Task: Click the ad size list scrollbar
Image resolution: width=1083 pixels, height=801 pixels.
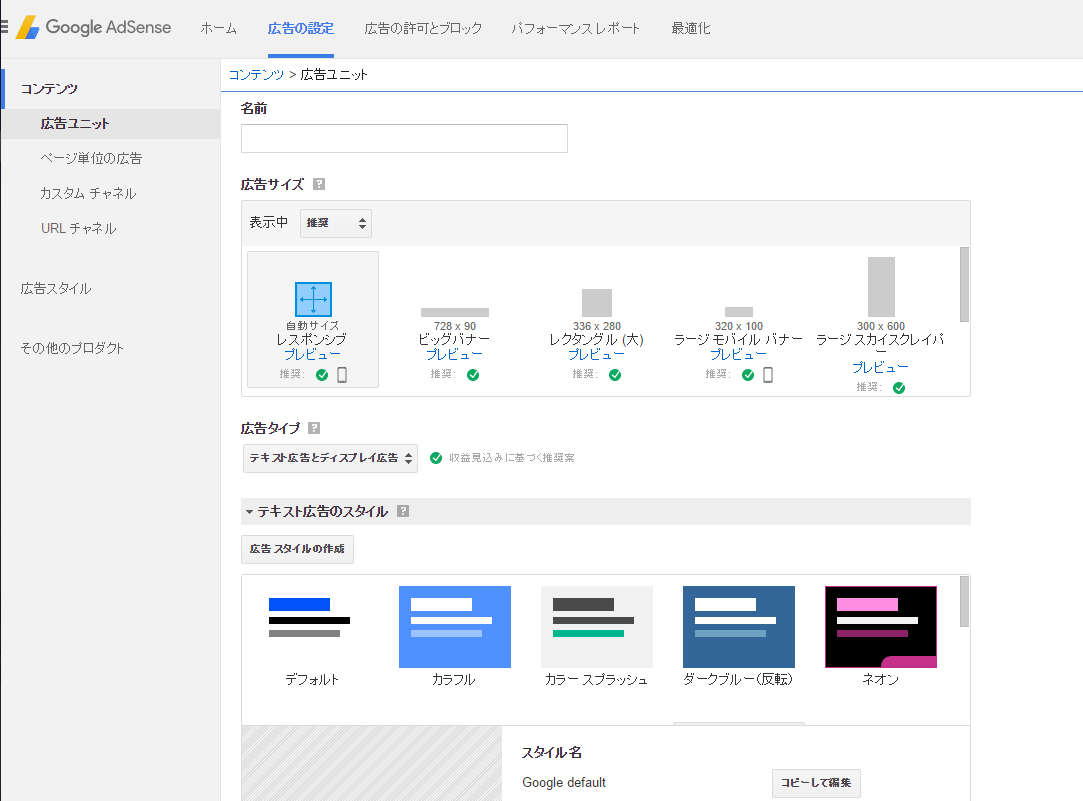Action: (964, 284)
